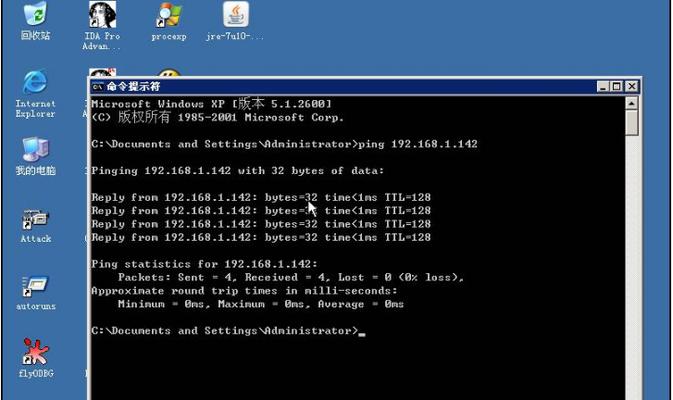Viewport: 673px width, 400px height.
Task: Click the console vertical scrollbar thumb
Action: tap(631, 122)
